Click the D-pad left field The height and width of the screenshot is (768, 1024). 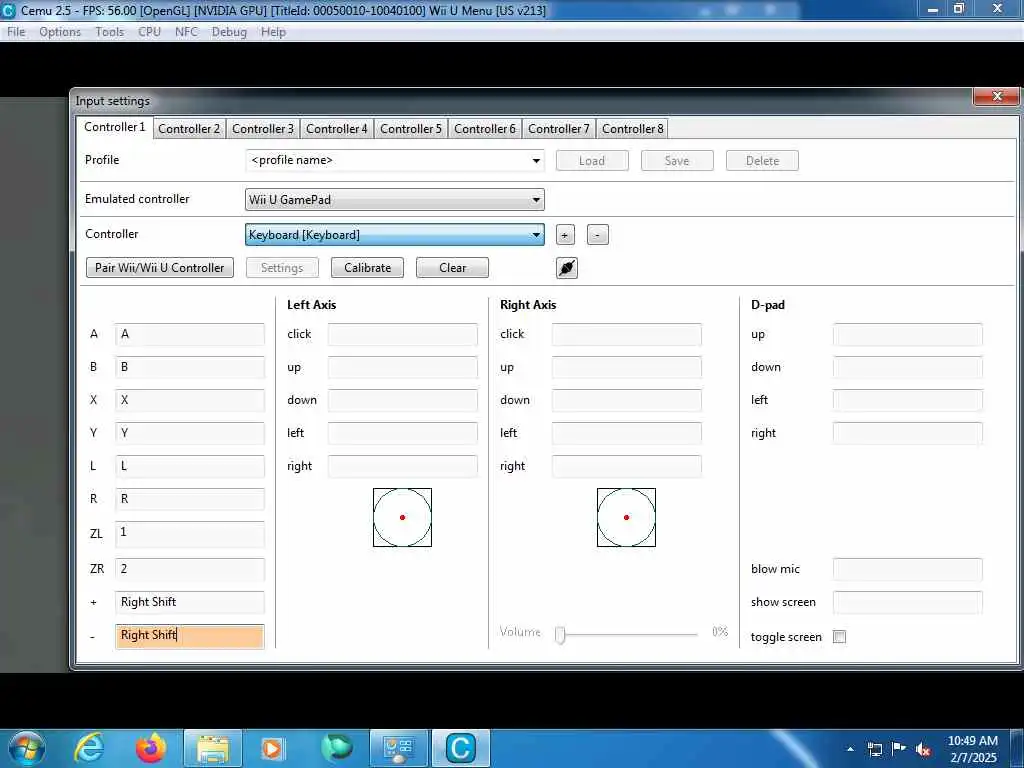tap(908, 400)
